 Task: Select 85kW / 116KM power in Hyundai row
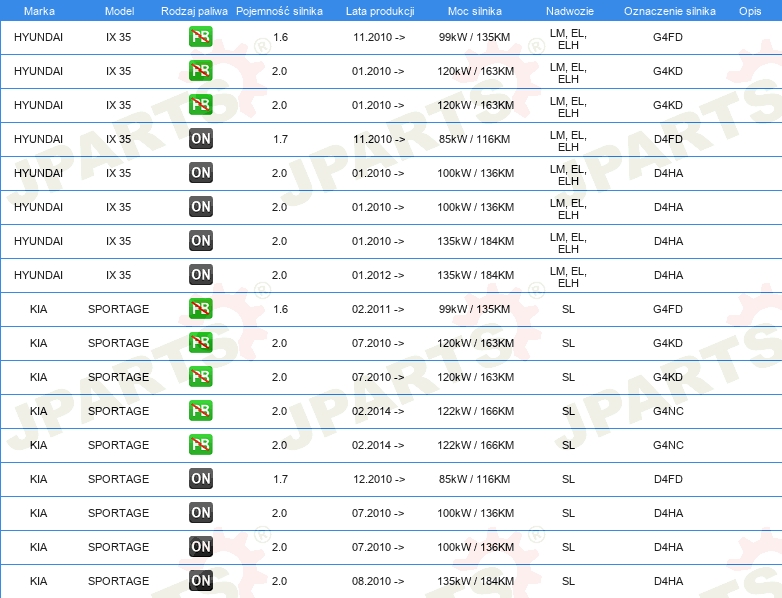pos(475,139)
